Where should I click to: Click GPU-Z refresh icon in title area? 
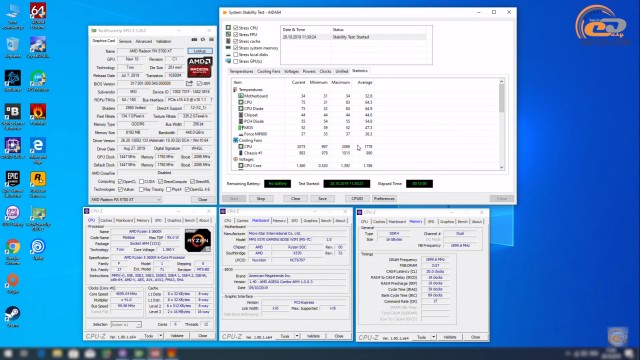(x=203, y=40)
